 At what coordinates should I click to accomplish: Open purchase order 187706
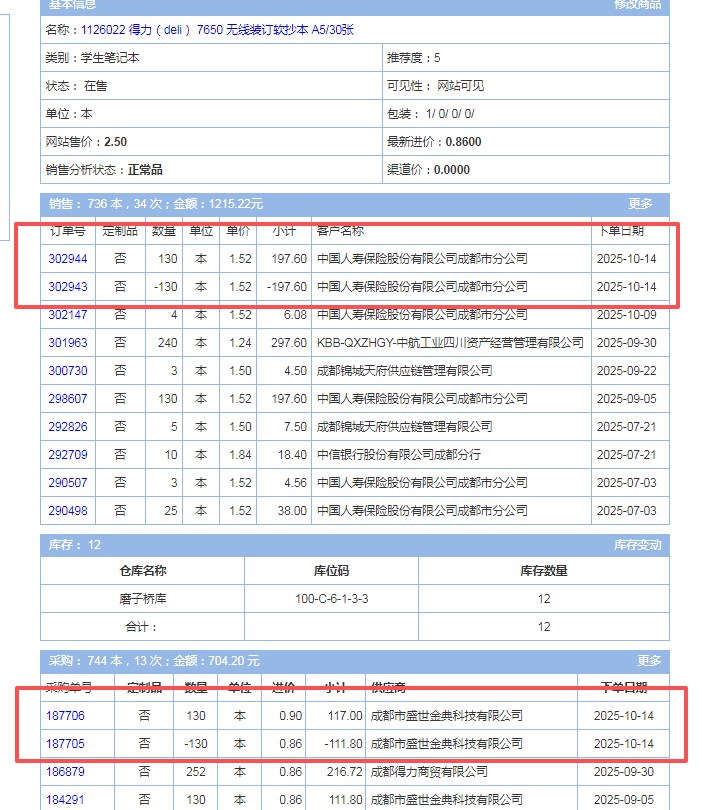coord(65,716)
